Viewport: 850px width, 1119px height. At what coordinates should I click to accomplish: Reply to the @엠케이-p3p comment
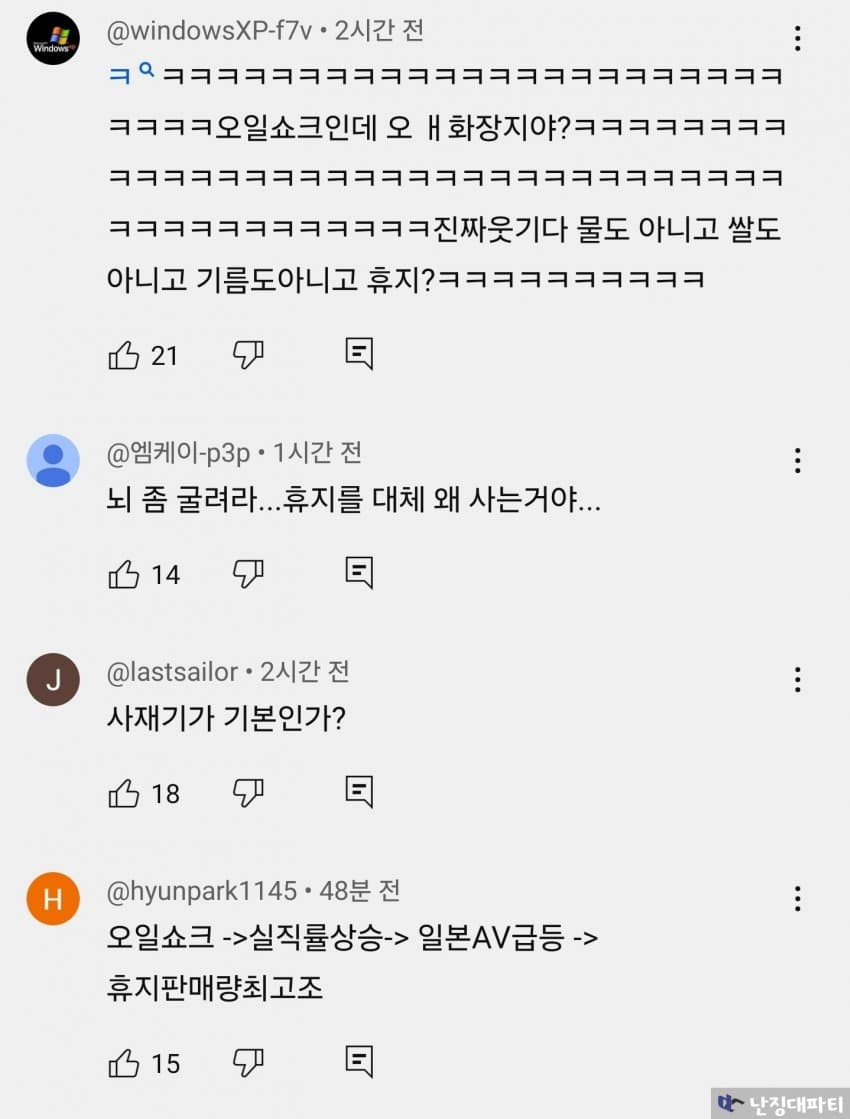(359, 573)
